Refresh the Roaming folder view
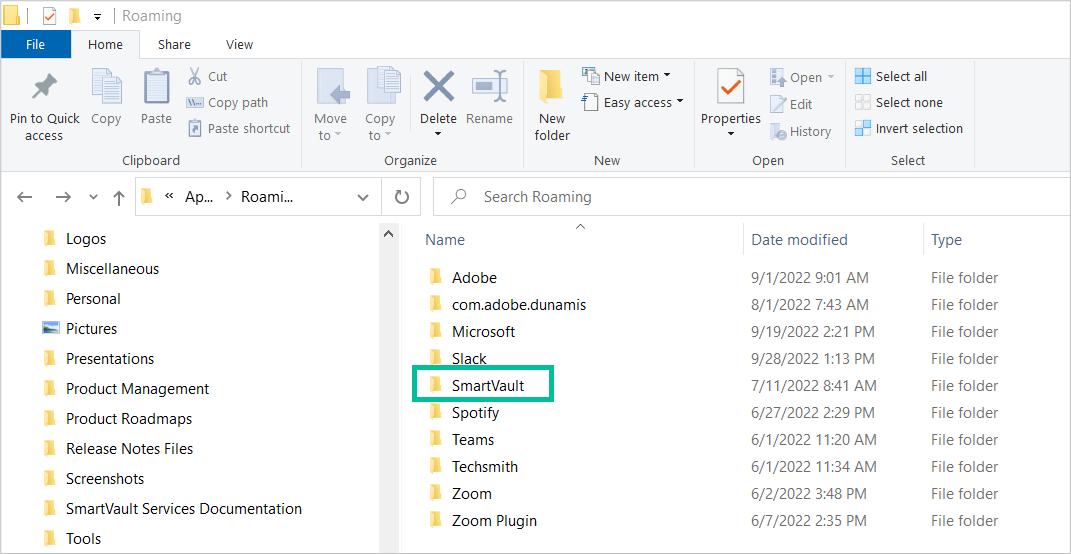This screenshot has height=554, width=1071. 402,197
